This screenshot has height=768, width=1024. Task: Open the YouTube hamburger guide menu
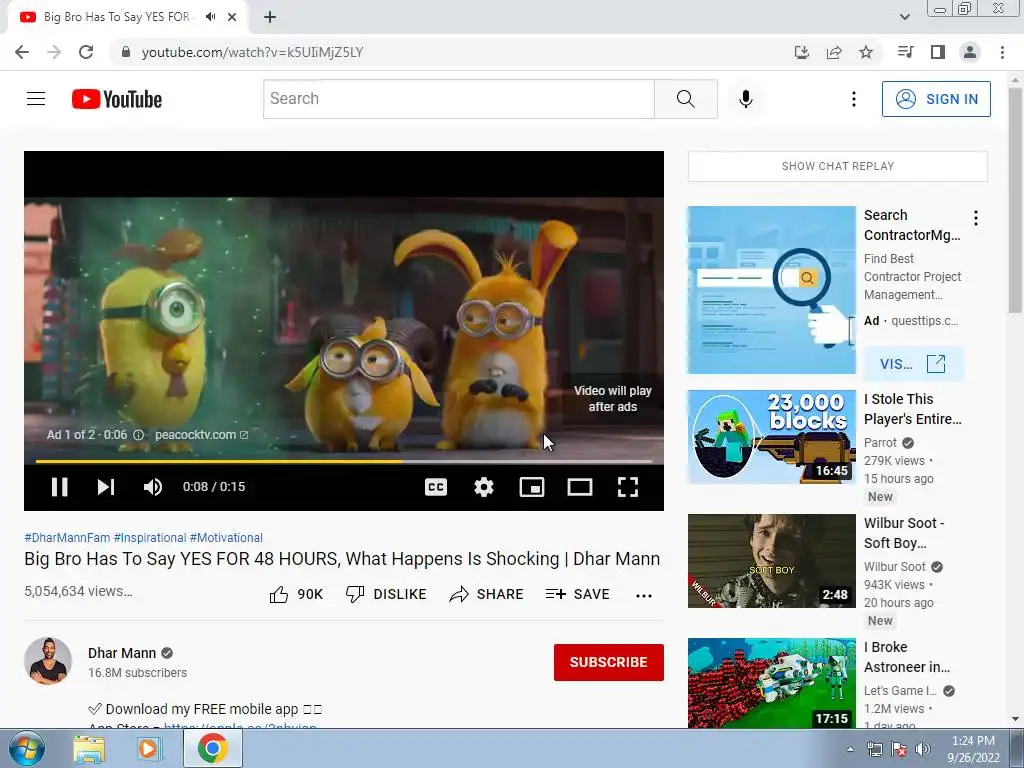(x=36, y=99)
